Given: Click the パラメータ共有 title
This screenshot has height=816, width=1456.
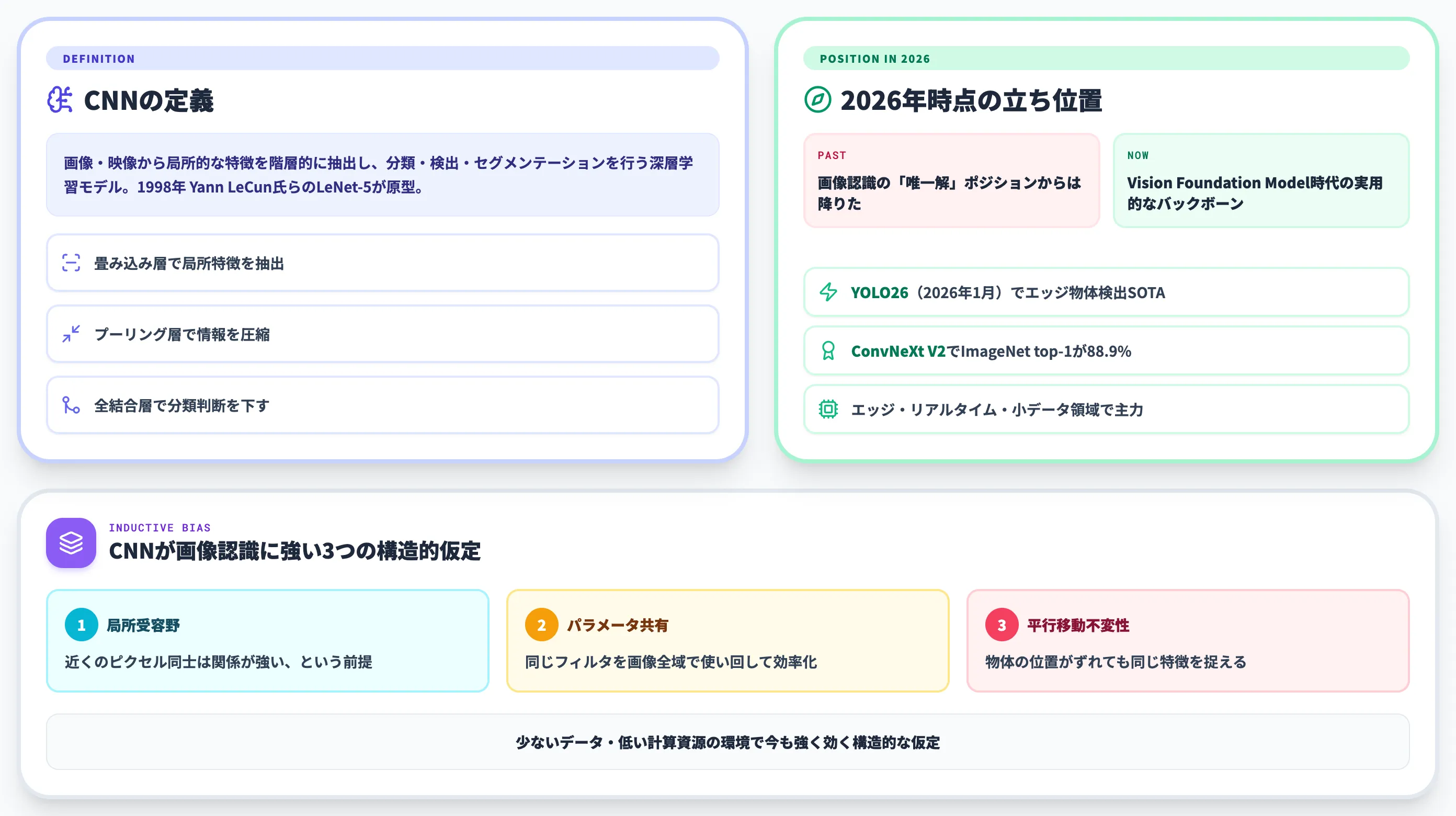Looking at the screenshot, I should click(x=618, y=626).
